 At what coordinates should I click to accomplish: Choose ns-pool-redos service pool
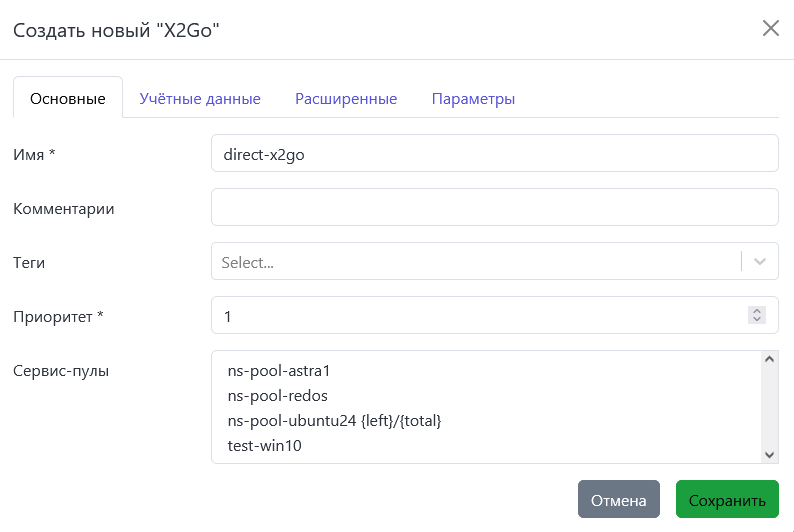[277, 395]
